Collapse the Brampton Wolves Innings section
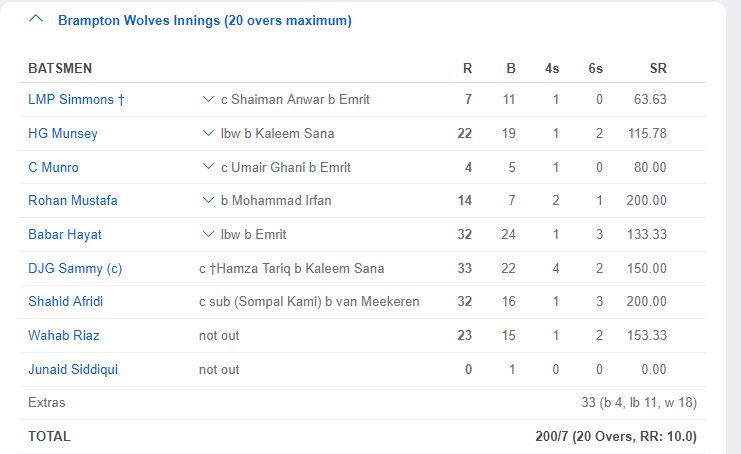 point(36,19)
